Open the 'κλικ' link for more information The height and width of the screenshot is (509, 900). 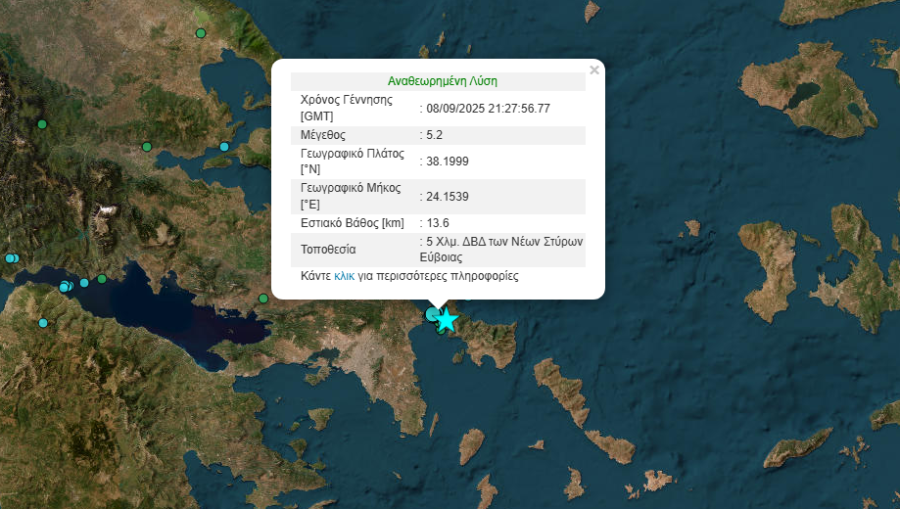[x=344, y=276]
